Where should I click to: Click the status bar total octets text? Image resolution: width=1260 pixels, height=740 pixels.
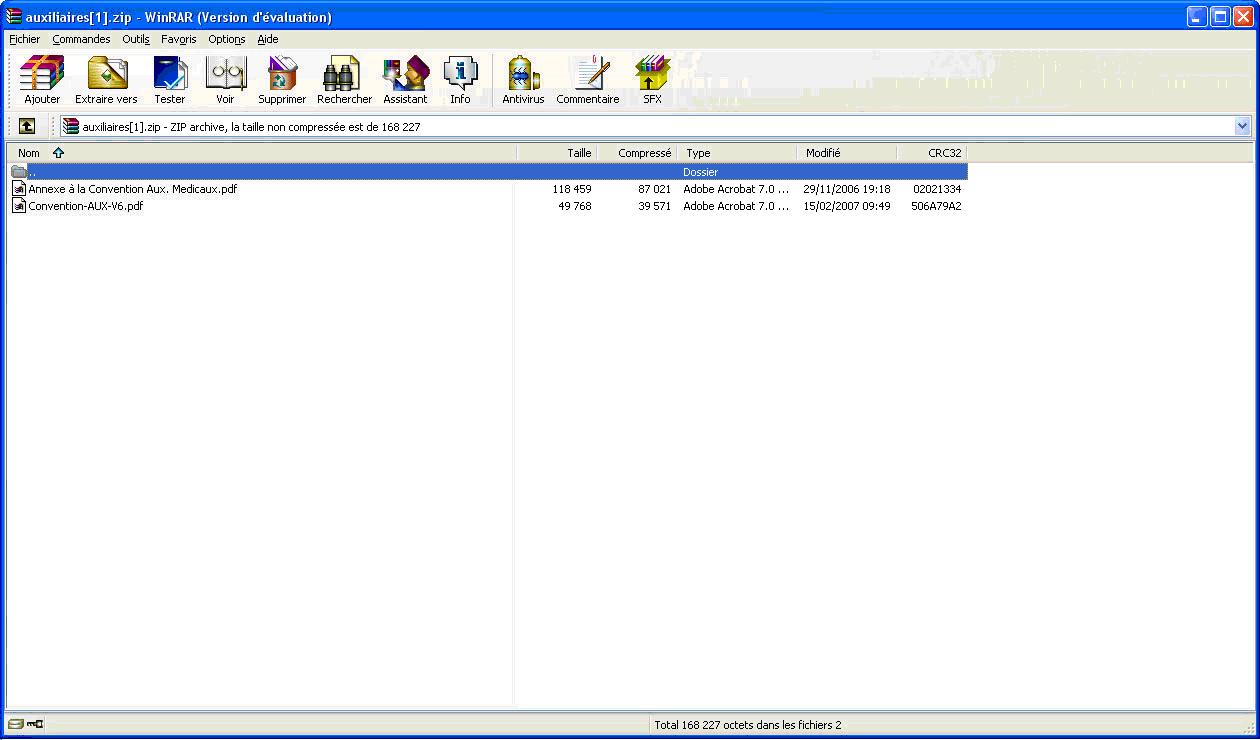coord(748,725)
